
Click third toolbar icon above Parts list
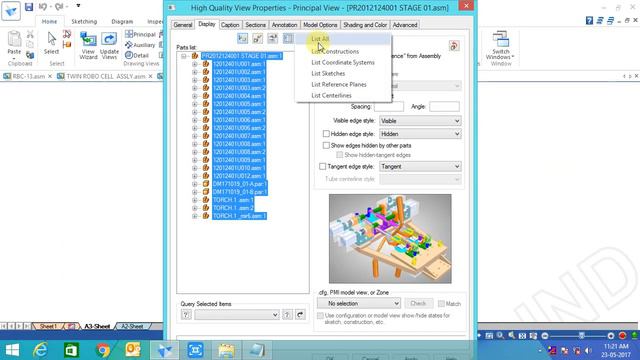[x=273, y=38]
